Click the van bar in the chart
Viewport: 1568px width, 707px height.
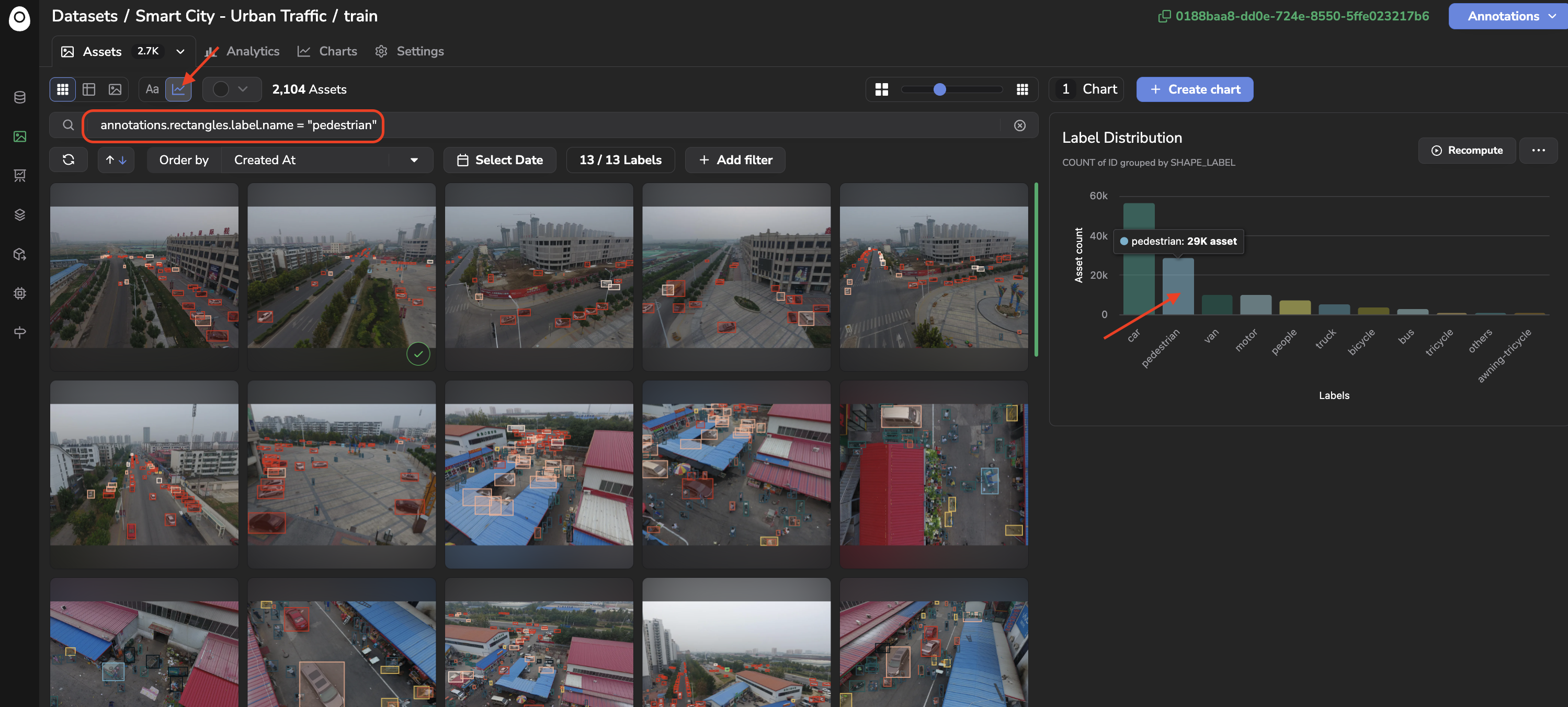[1217, 305]
